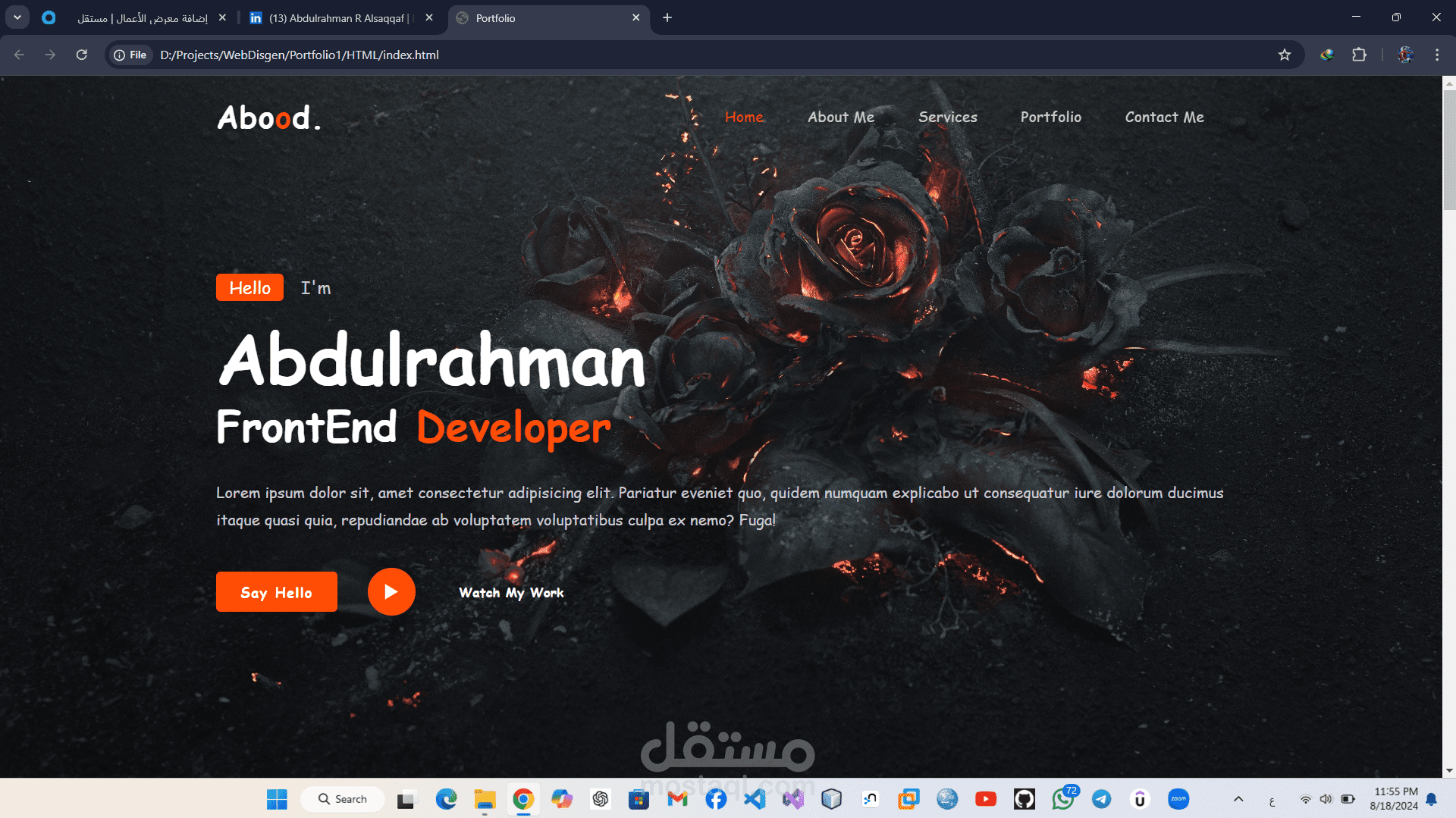Open Facebook from the taskbar
Image resolution: width=1456 pixels, height=818 pixels.
(x=716, y=799)
